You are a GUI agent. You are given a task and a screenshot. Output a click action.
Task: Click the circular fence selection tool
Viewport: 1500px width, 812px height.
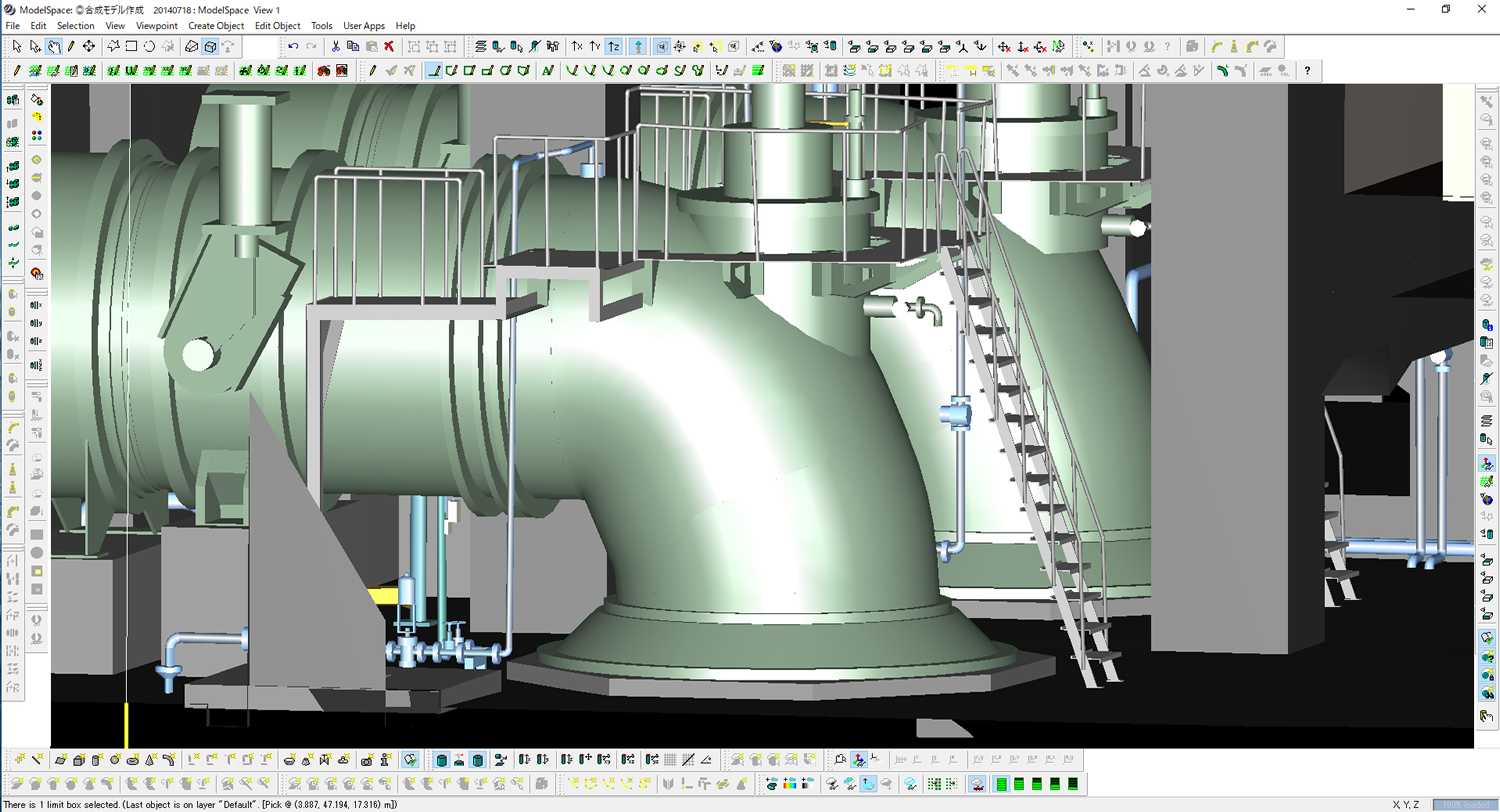[149, 46]
